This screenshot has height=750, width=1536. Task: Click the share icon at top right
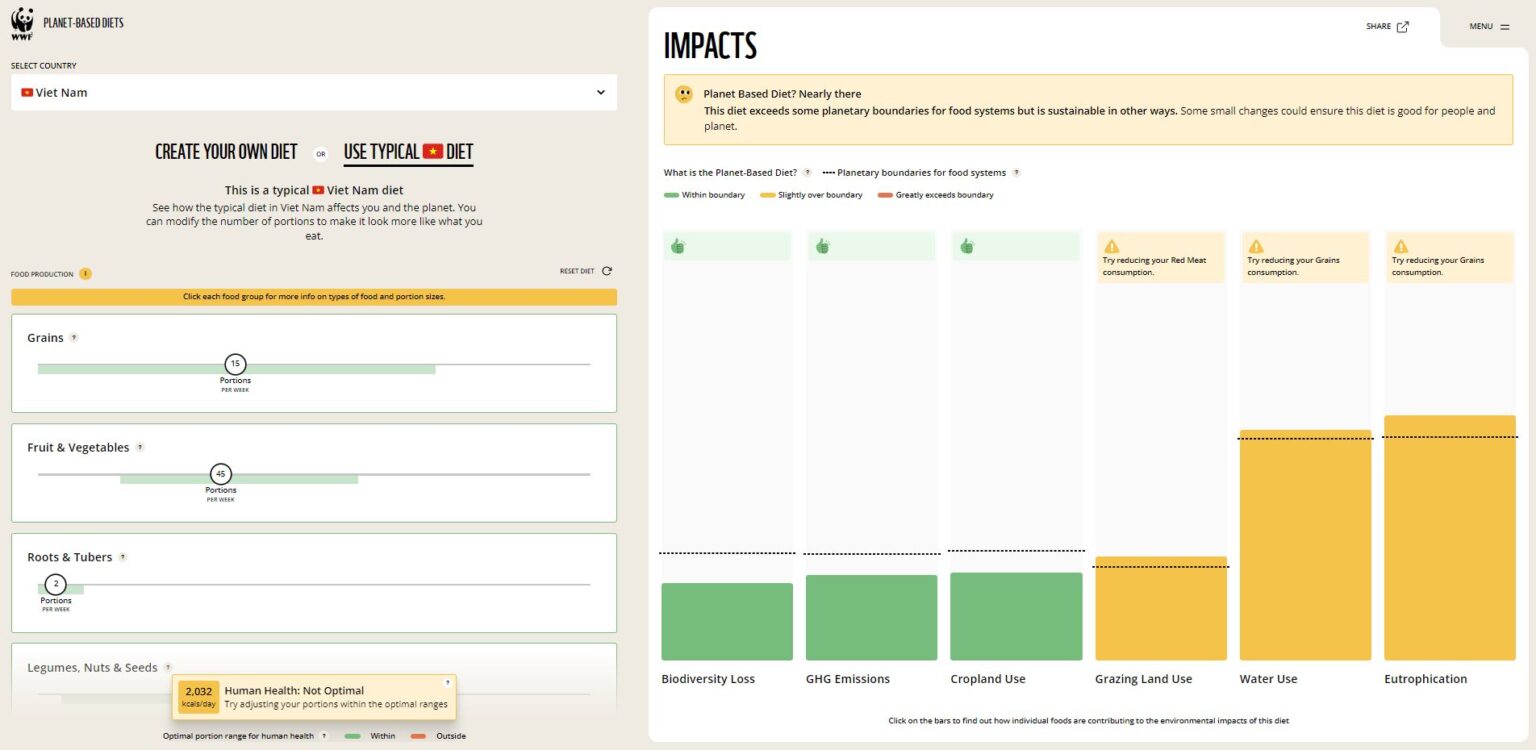1402,27
